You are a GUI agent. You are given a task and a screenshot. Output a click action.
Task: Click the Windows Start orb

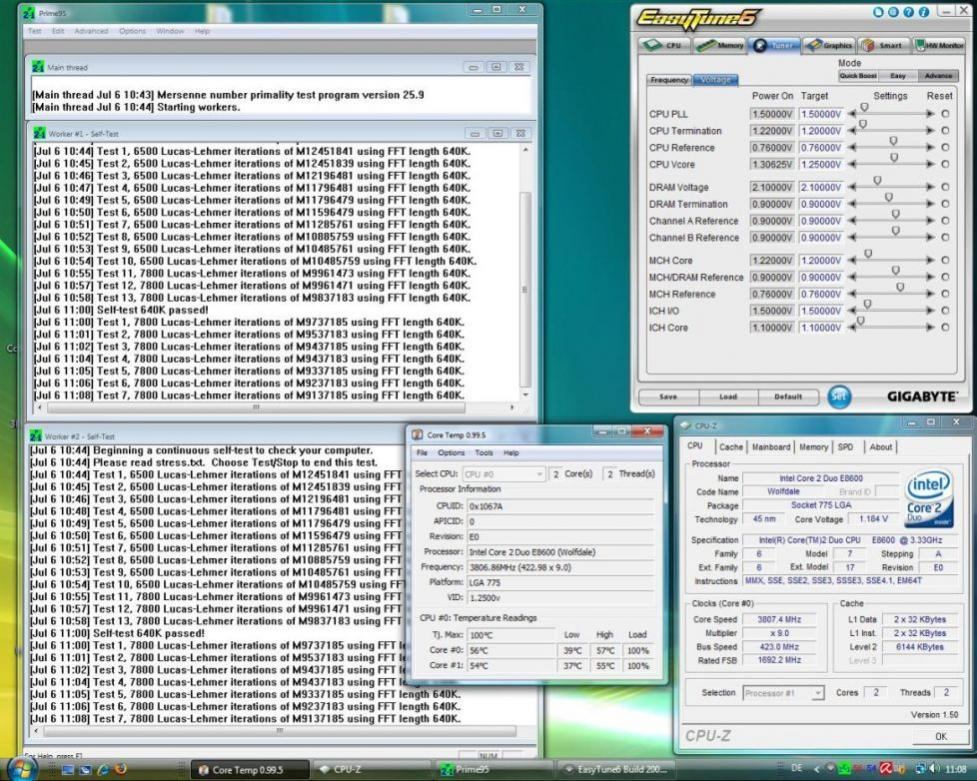[x=22, y=768]
